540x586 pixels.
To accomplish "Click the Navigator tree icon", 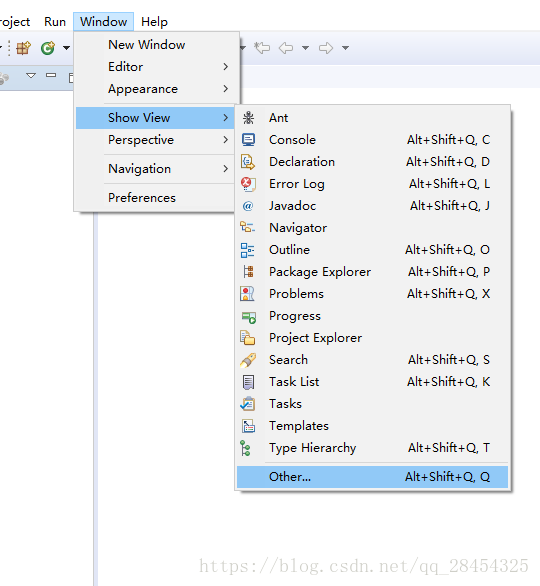I will click(247, 227).
